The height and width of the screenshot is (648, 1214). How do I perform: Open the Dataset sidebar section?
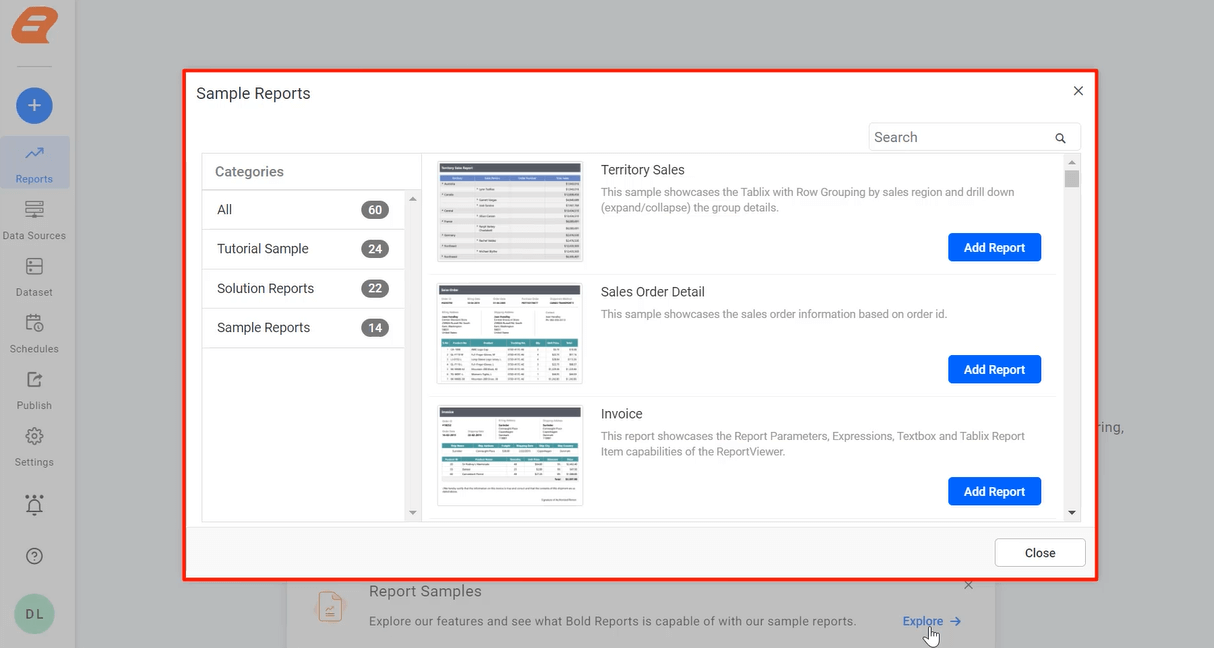[34, 277]
